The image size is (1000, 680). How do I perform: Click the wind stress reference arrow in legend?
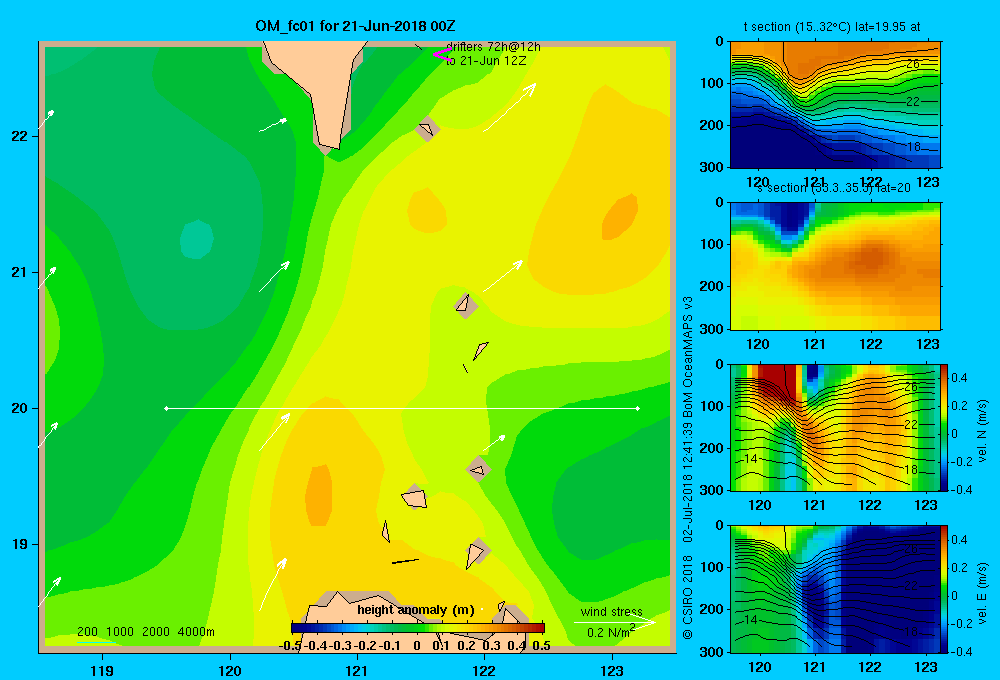point(614,622)
